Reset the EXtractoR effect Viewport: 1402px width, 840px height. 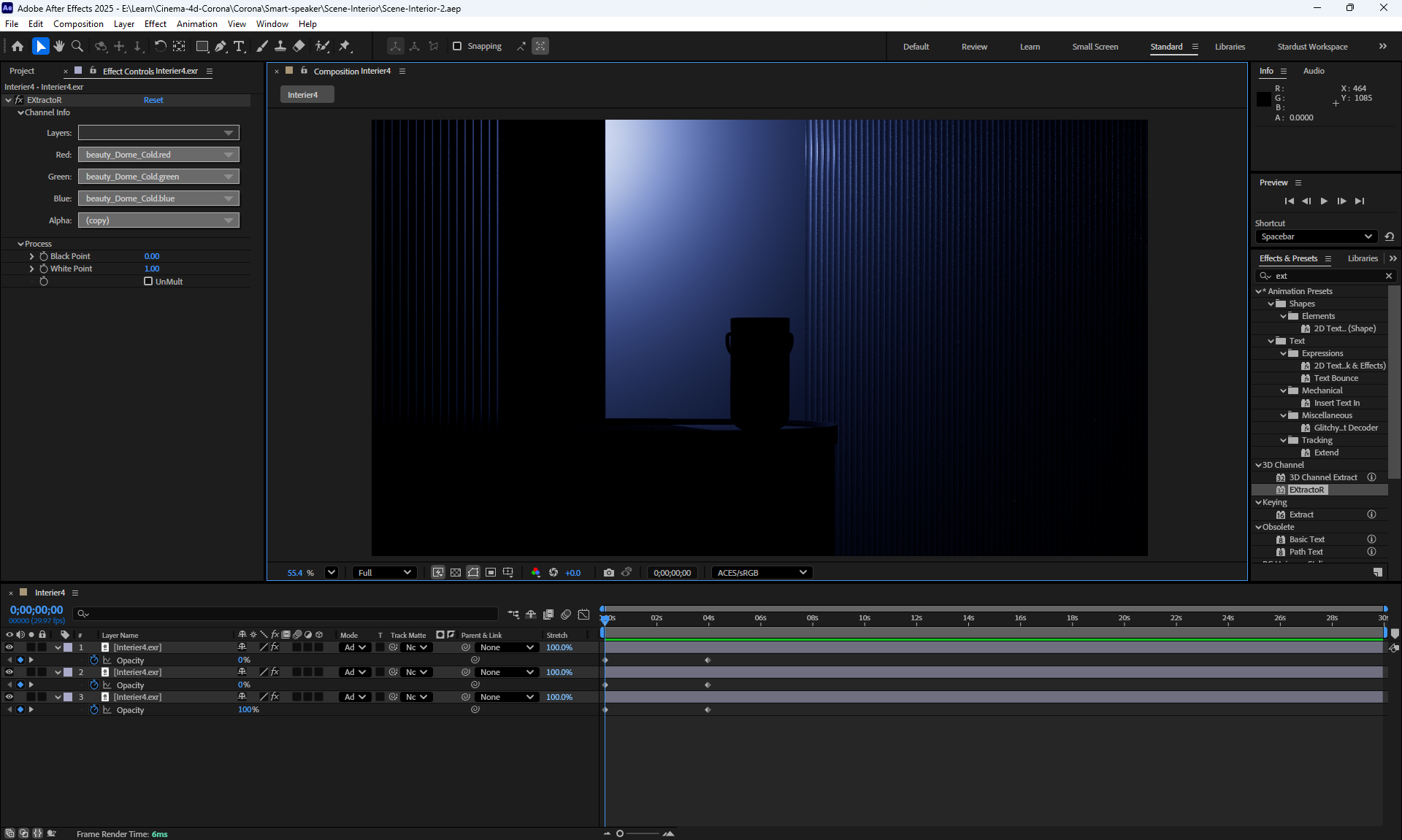point(153,100)
